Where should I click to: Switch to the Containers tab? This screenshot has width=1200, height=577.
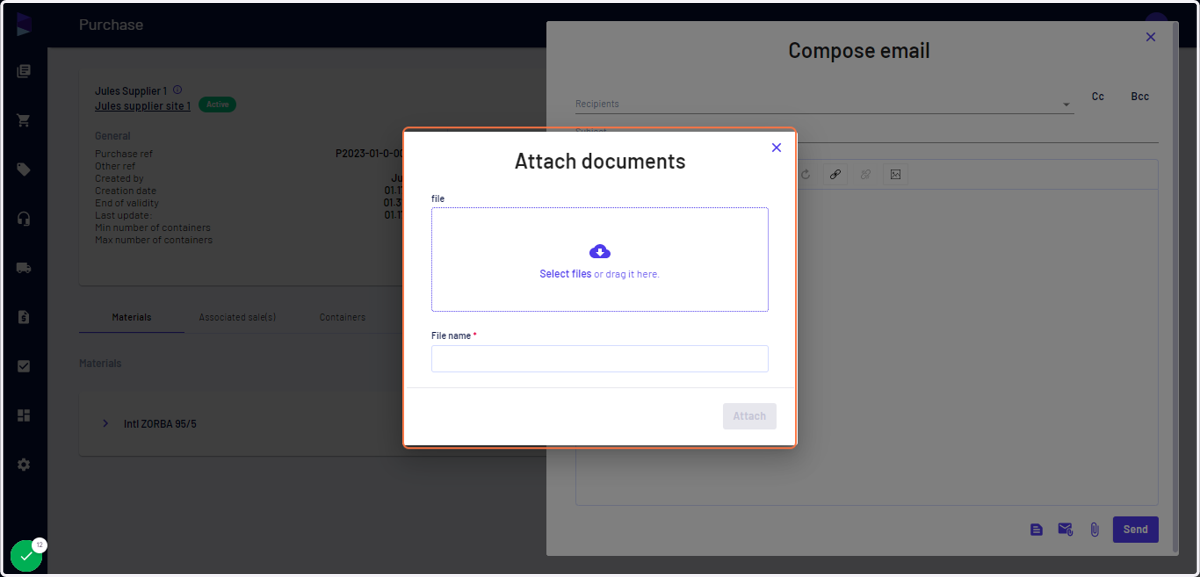[x=343, y=317]
